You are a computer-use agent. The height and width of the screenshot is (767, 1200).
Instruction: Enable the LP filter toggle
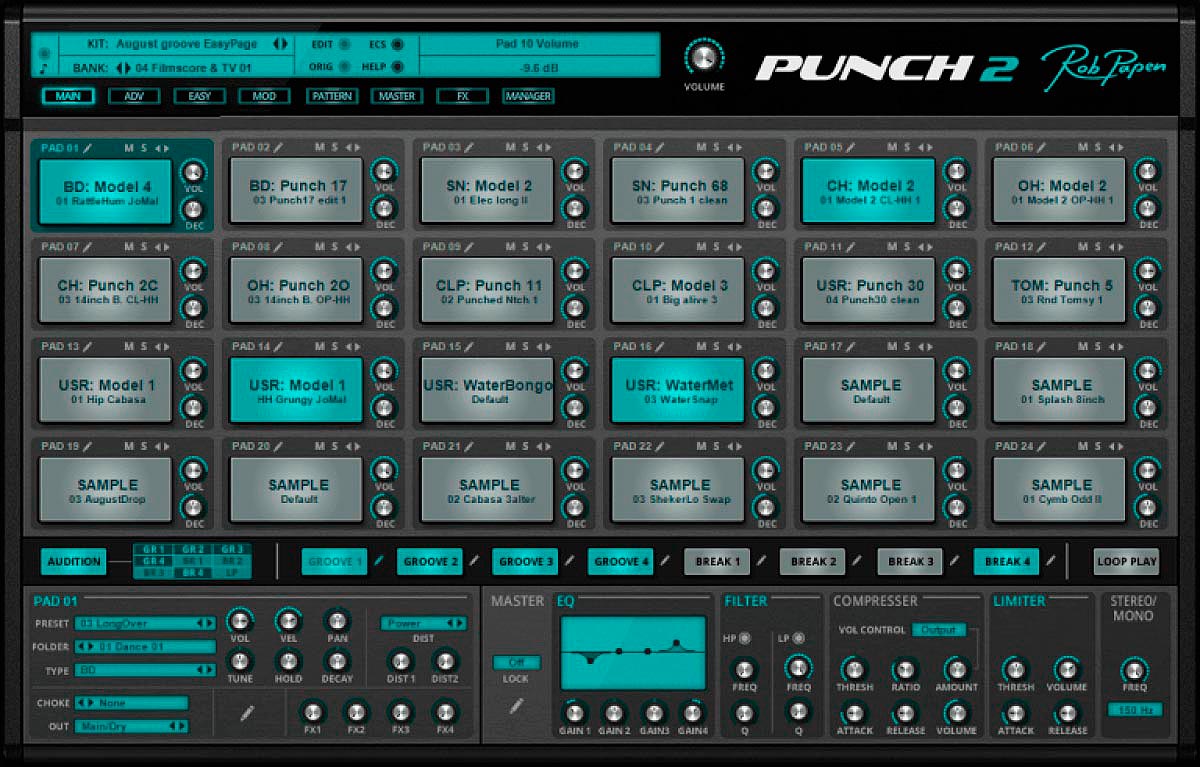point(801,637)
